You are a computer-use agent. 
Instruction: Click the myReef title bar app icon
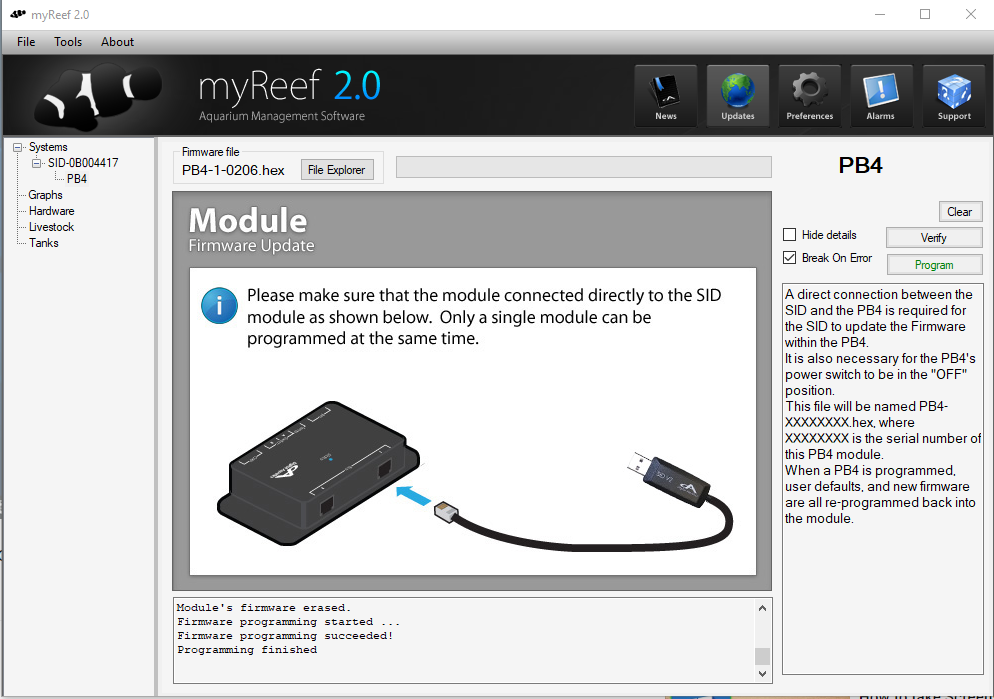pyautogui.click(x=18, y=14)
